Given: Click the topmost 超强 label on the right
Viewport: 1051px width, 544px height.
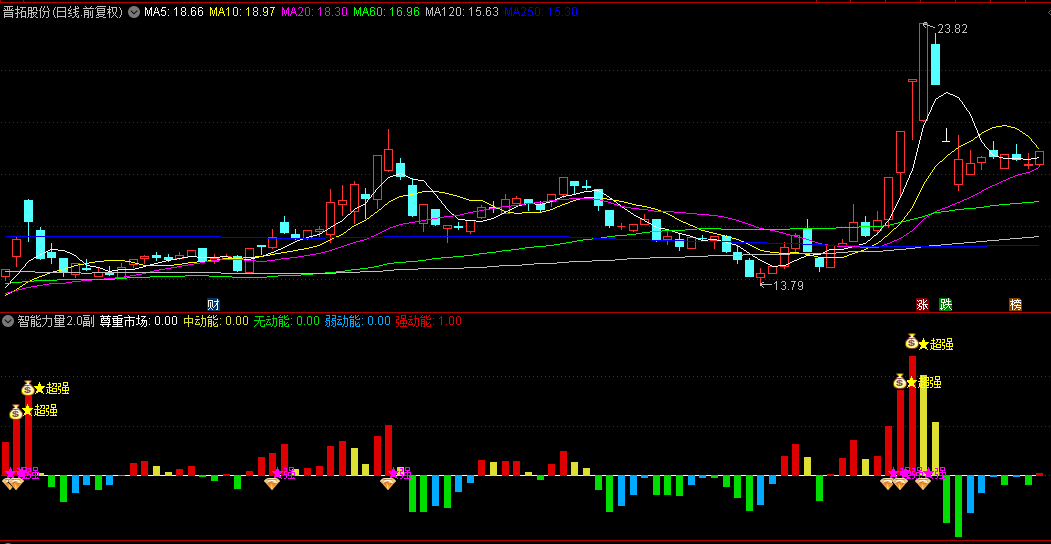Looking at the screenshot, I should click(x=942, y=344).
